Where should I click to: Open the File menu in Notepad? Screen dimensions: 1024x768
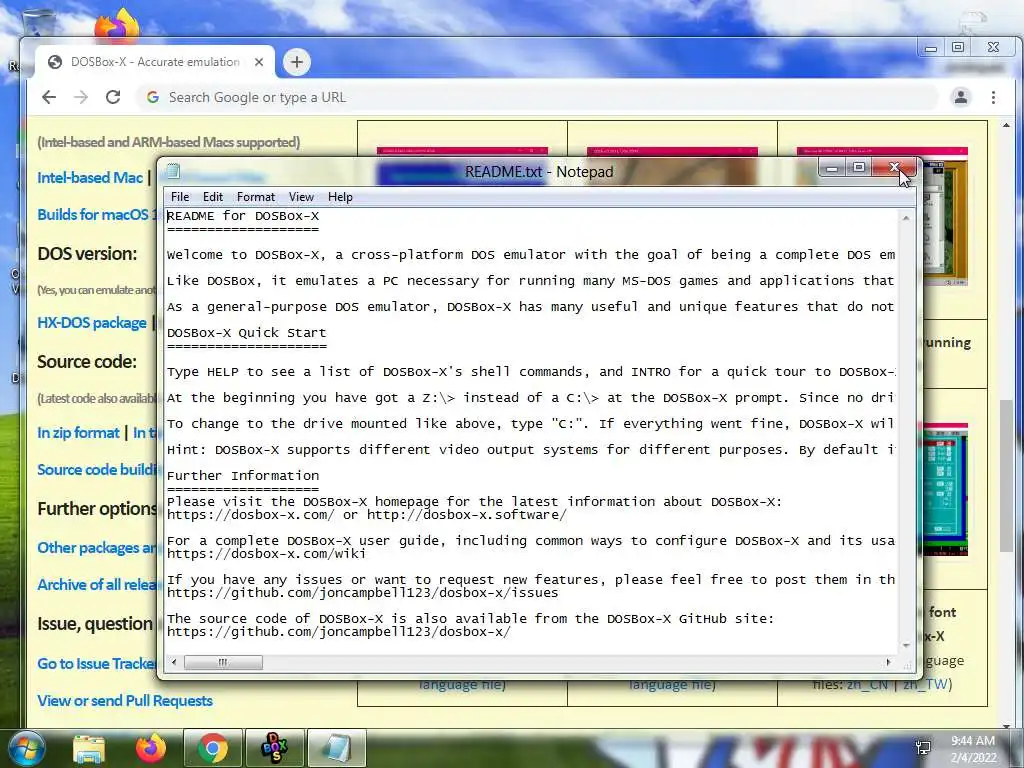(x=180, y=197)
